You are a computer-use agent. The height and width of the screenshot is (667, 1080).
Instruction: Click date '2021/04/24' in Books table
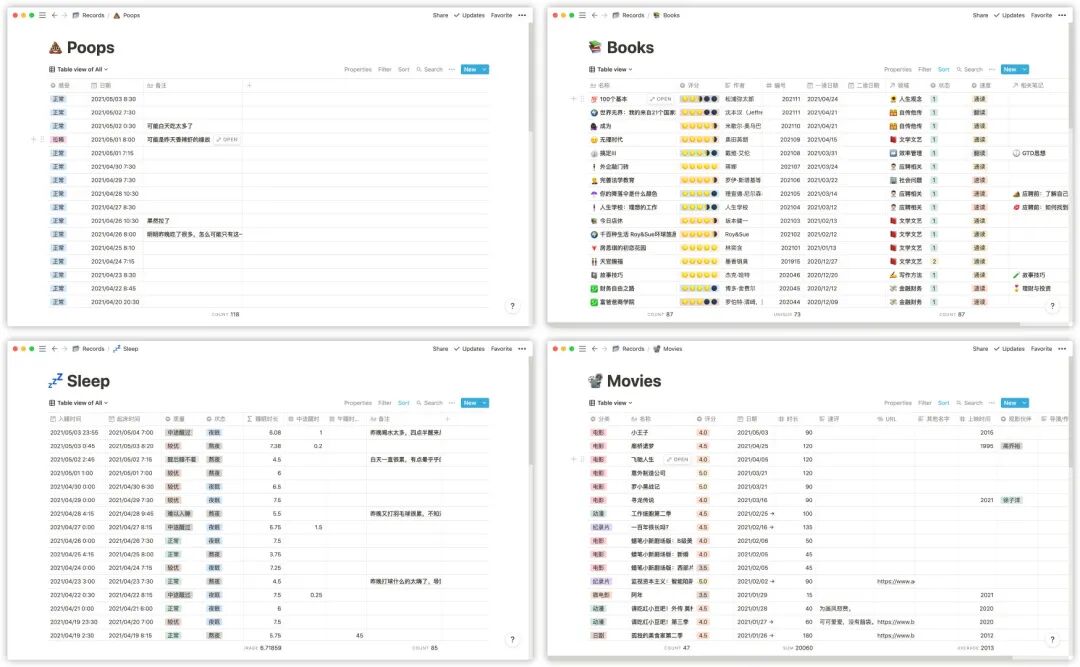click(822, 99)
